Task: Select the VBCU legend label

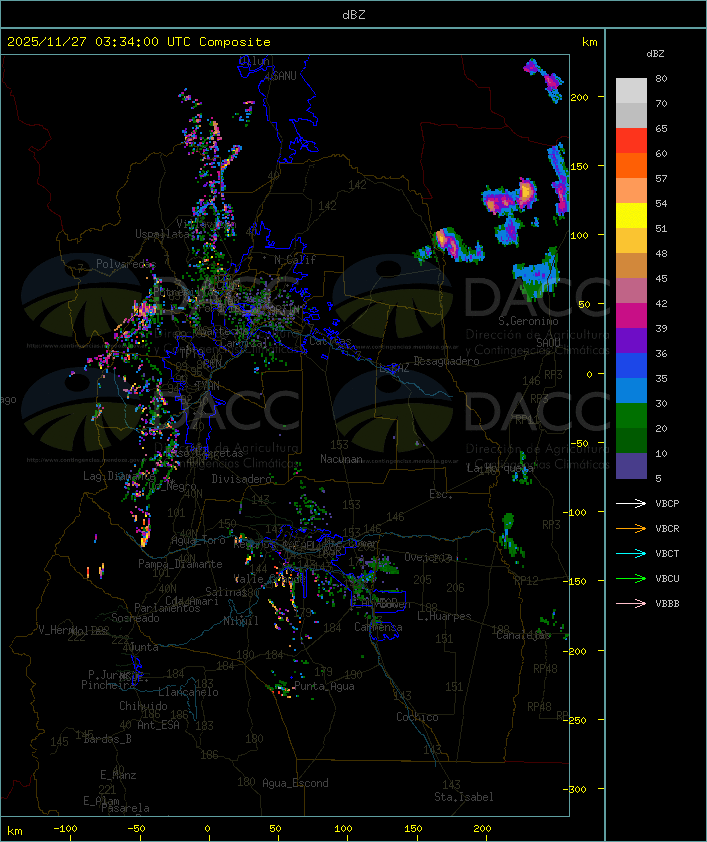Action: [667, 579]
